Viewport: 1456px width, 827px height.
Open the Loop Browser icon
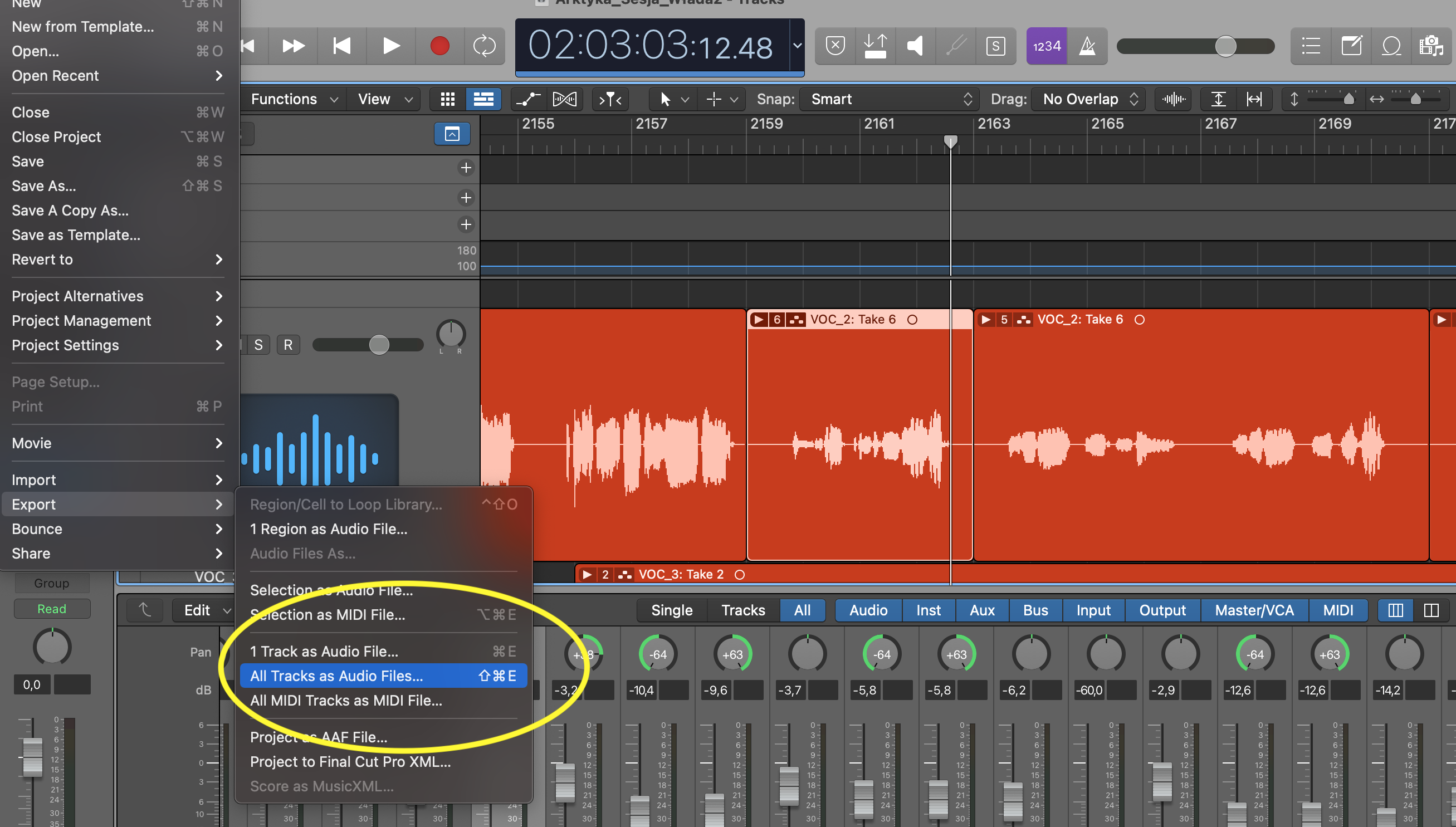click(x=1391, y=46)
